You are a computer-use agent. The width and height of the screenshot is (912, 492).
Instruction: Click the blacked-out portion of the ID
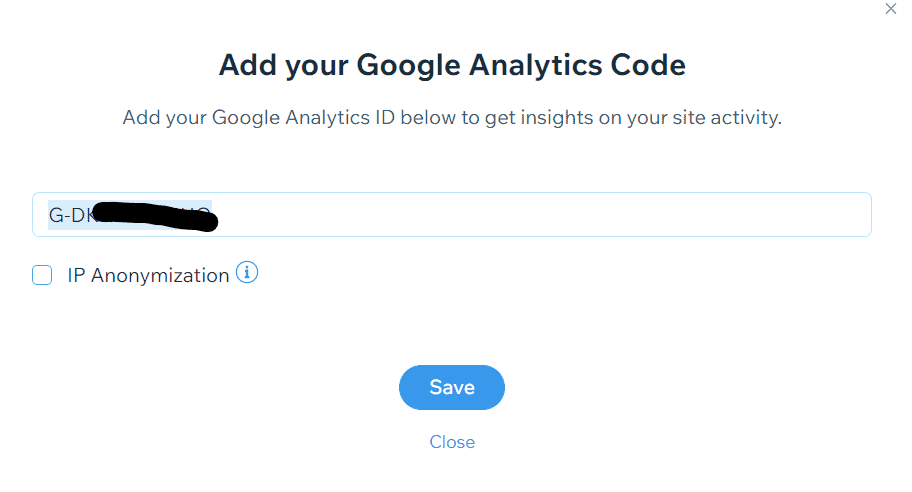tap(155, 216)
